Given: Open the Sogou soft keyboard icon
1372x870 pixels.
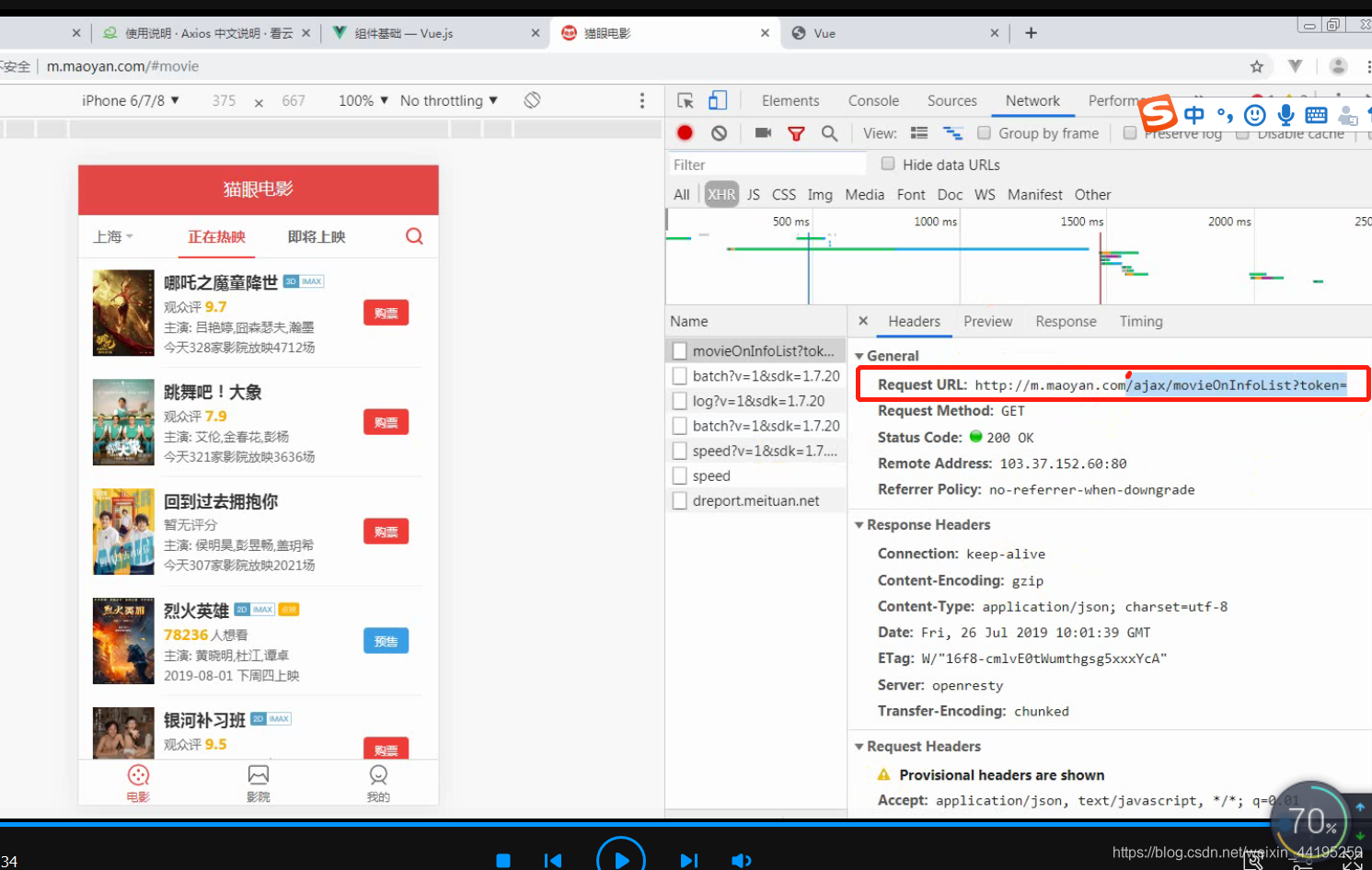Looking at the screenshot, I should pyautogui.click(x=1317, y=115).
